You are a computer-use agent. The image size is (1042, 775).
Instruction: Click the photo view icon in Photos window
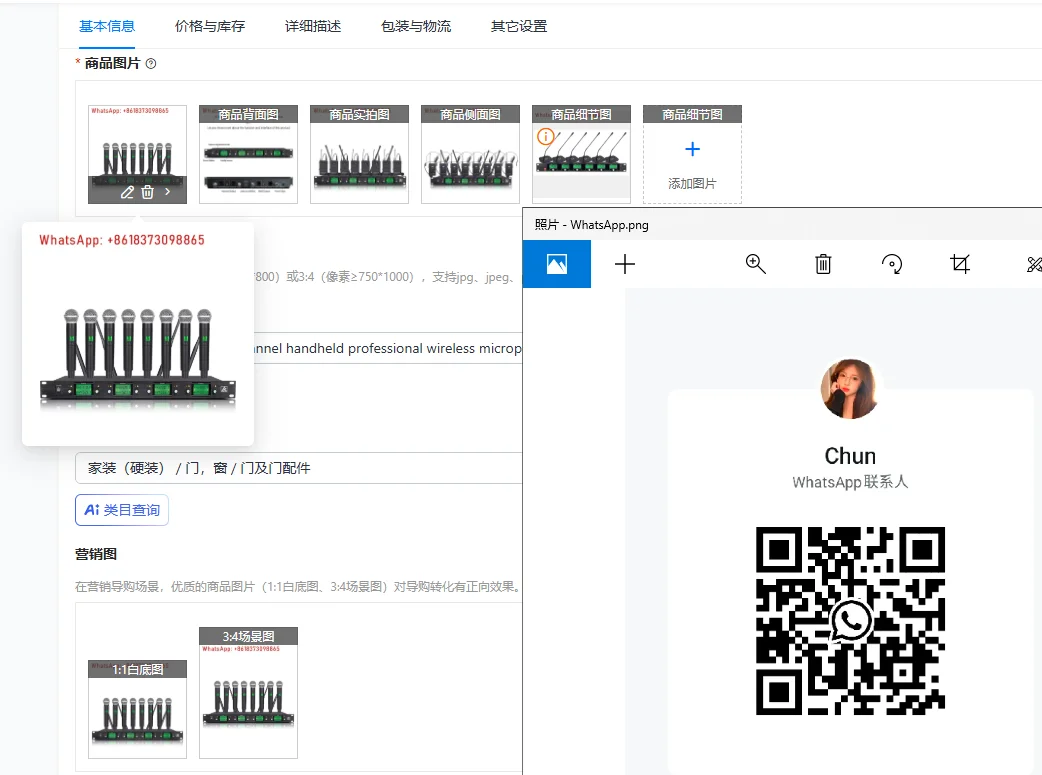(557, 264)
